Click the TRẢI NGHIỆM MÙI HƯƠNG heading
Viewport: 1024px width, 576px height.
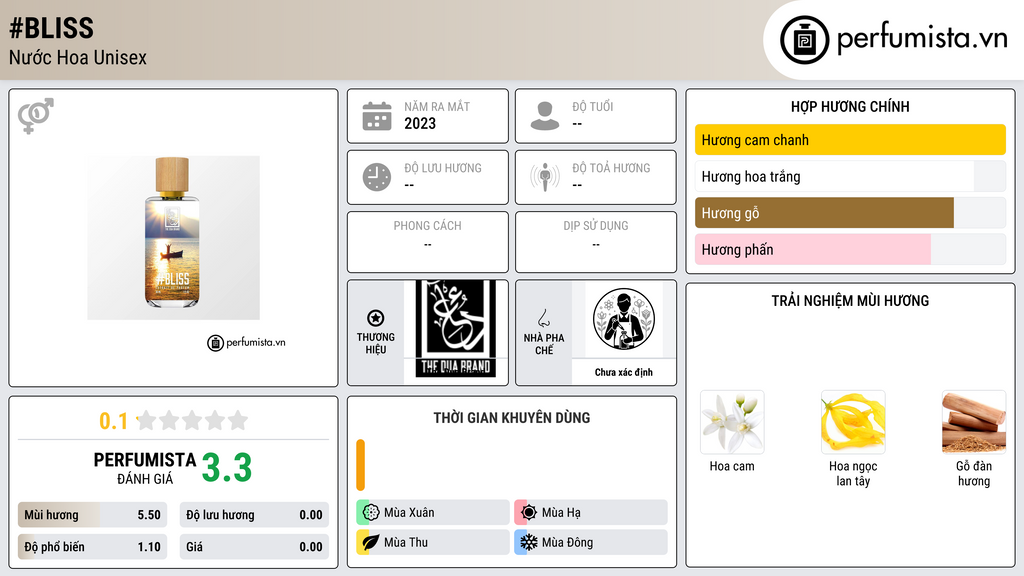coord(850,301)
